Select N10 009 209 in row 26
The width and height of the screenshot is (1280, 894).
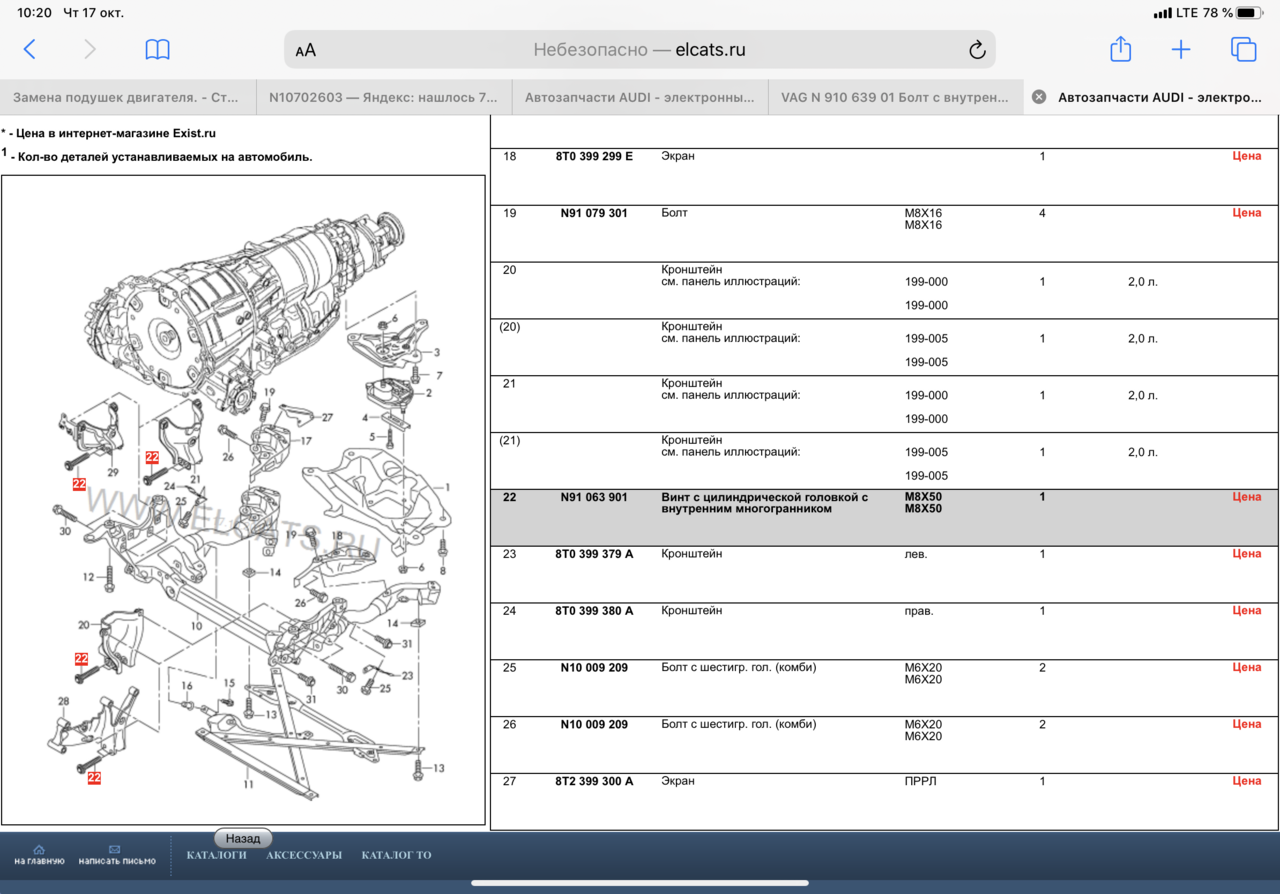point(594,724)
